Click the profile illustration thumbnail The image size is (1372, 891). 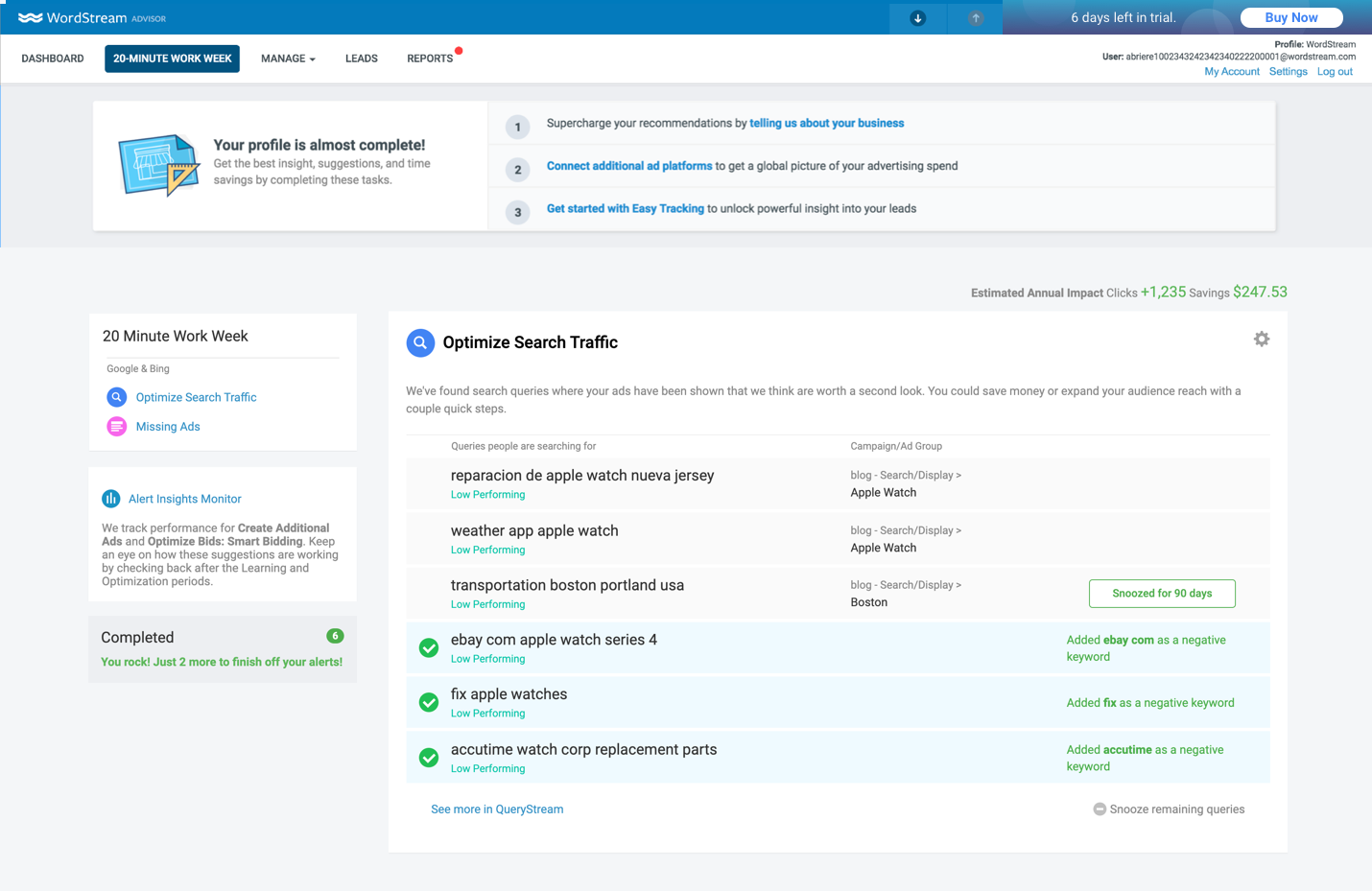pos(159,165)
